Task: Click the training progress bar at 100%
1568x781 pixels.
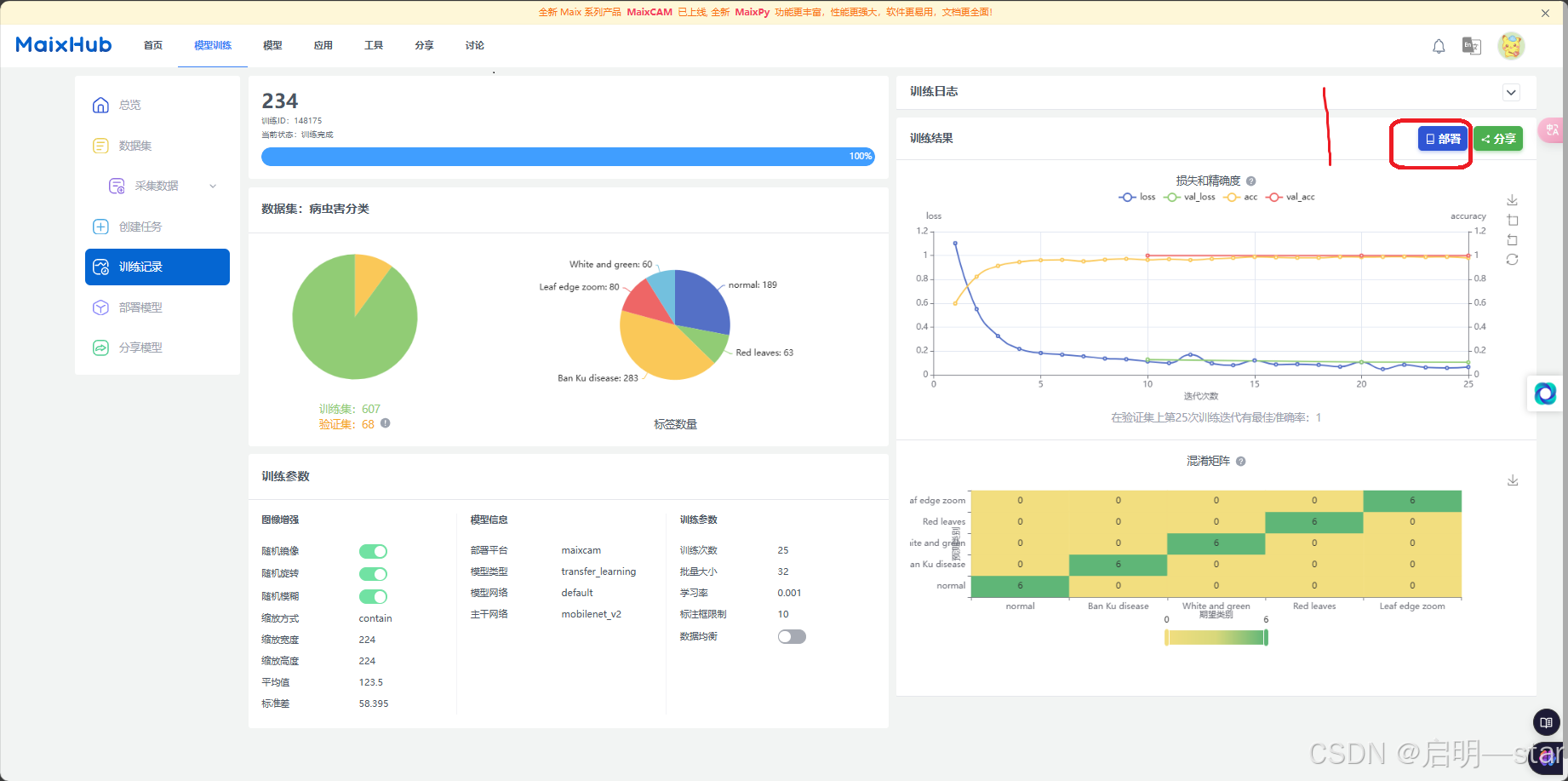Action: tap(568, 157)
